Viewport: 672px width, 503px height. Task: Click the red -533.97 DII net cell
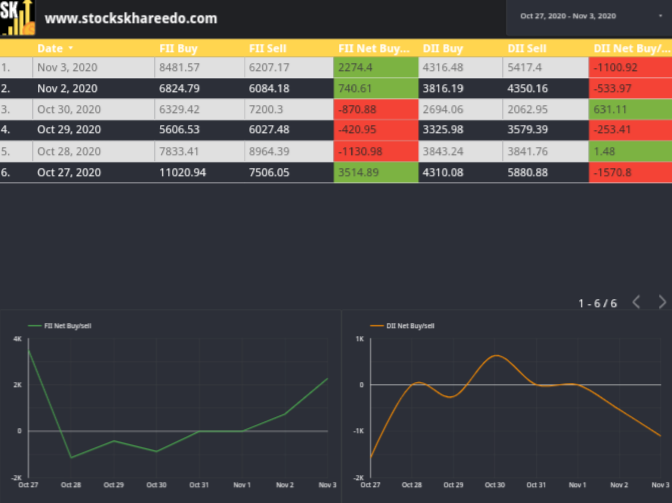630,88
